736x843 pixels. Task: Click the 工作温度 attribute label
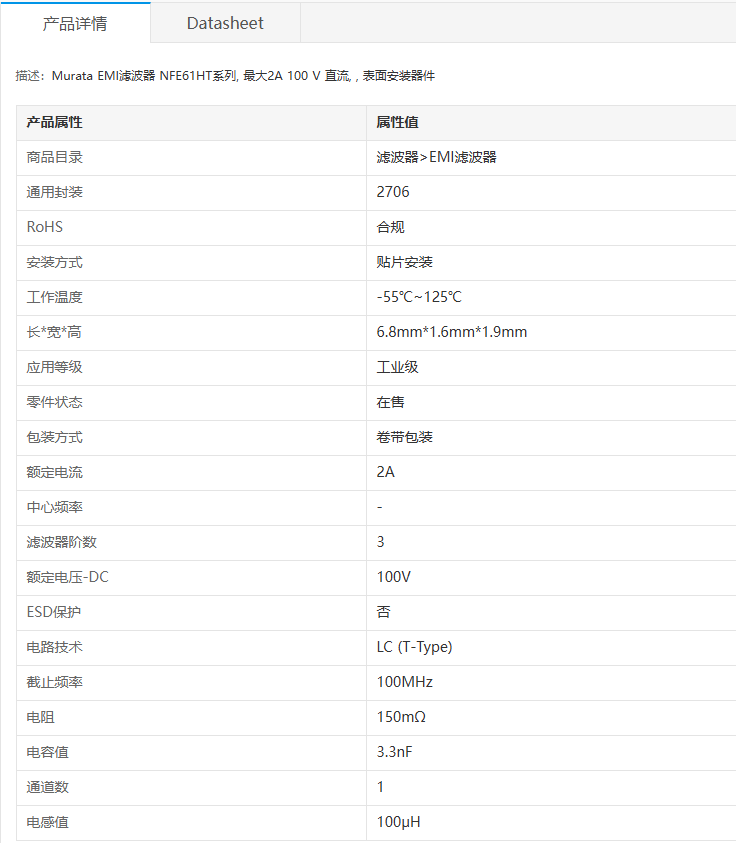pyautogui.click(x=54, y=297)
